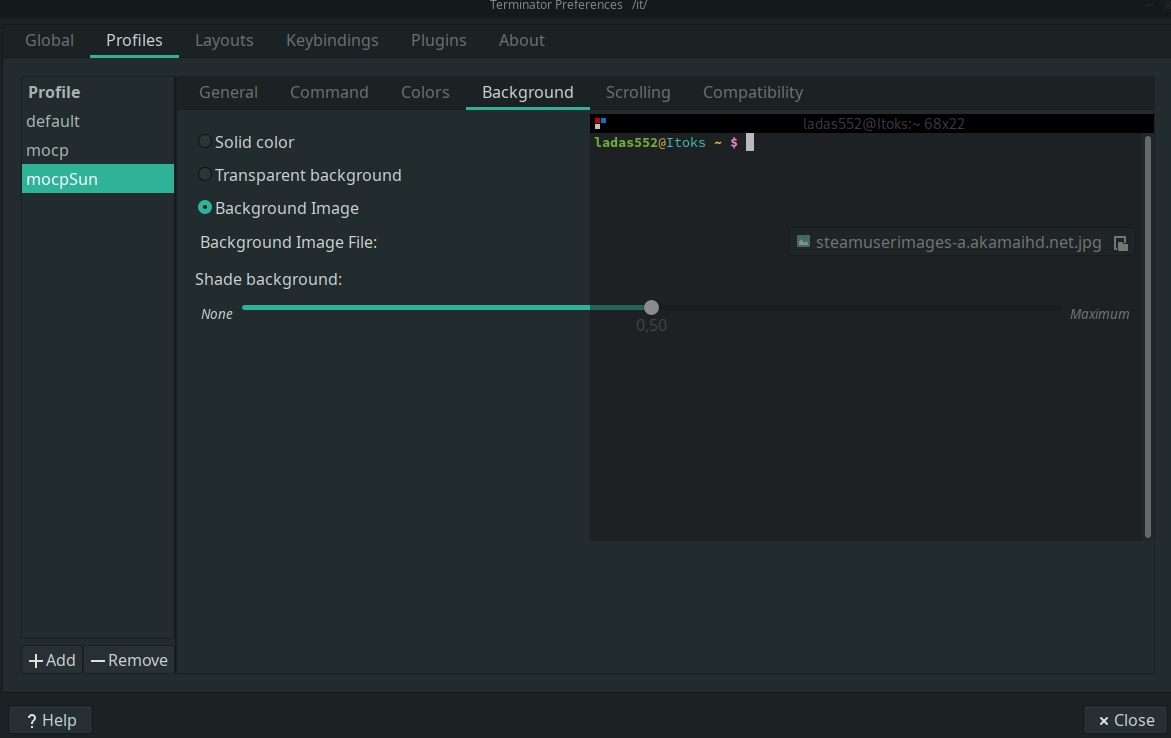The width and height of the screenshot is (1171, 738).
Task: Enable Transparent background option
Action: click(x=205, y=175)
